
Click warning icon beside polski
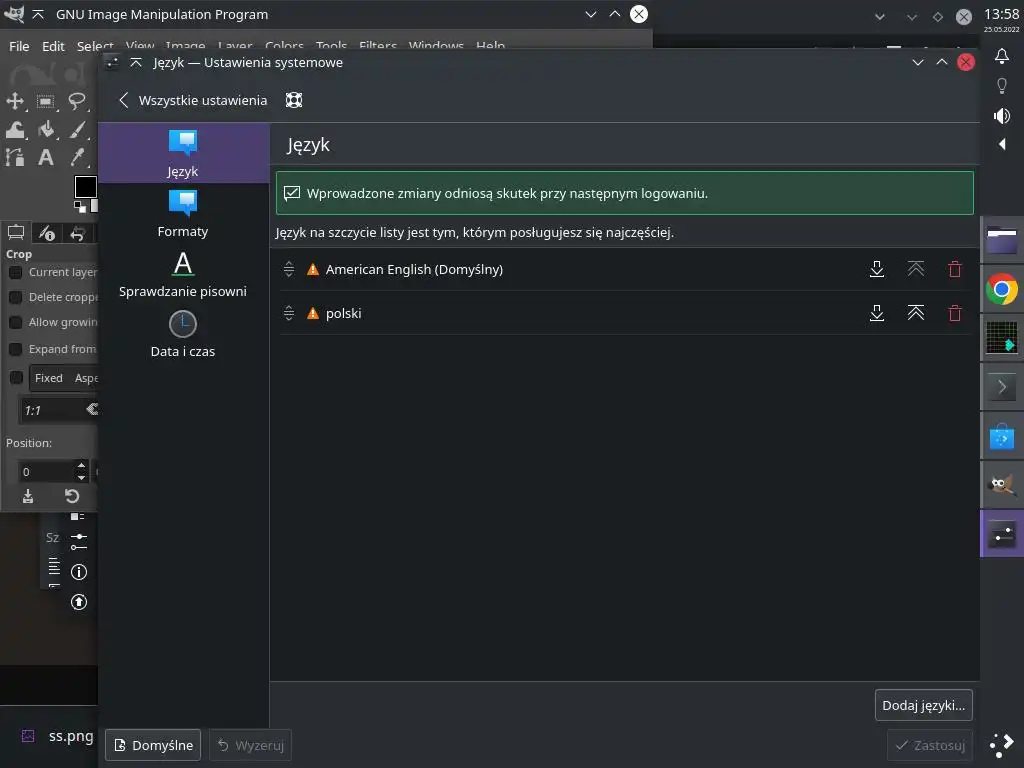tap(313, 313)
